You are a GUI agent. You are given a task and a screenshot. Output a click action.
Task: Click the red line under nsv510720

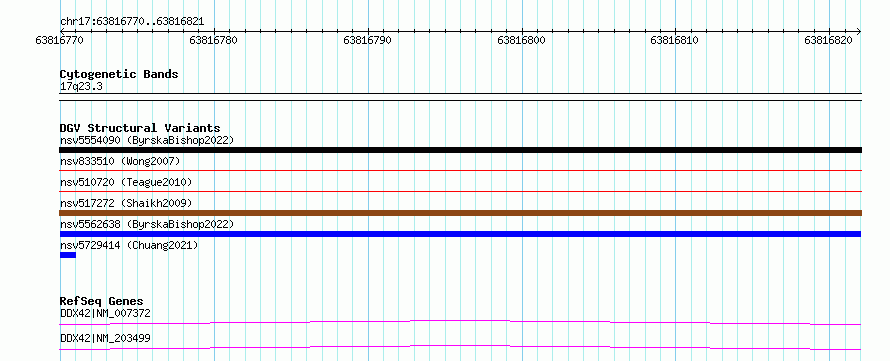(x=460, y=191)
